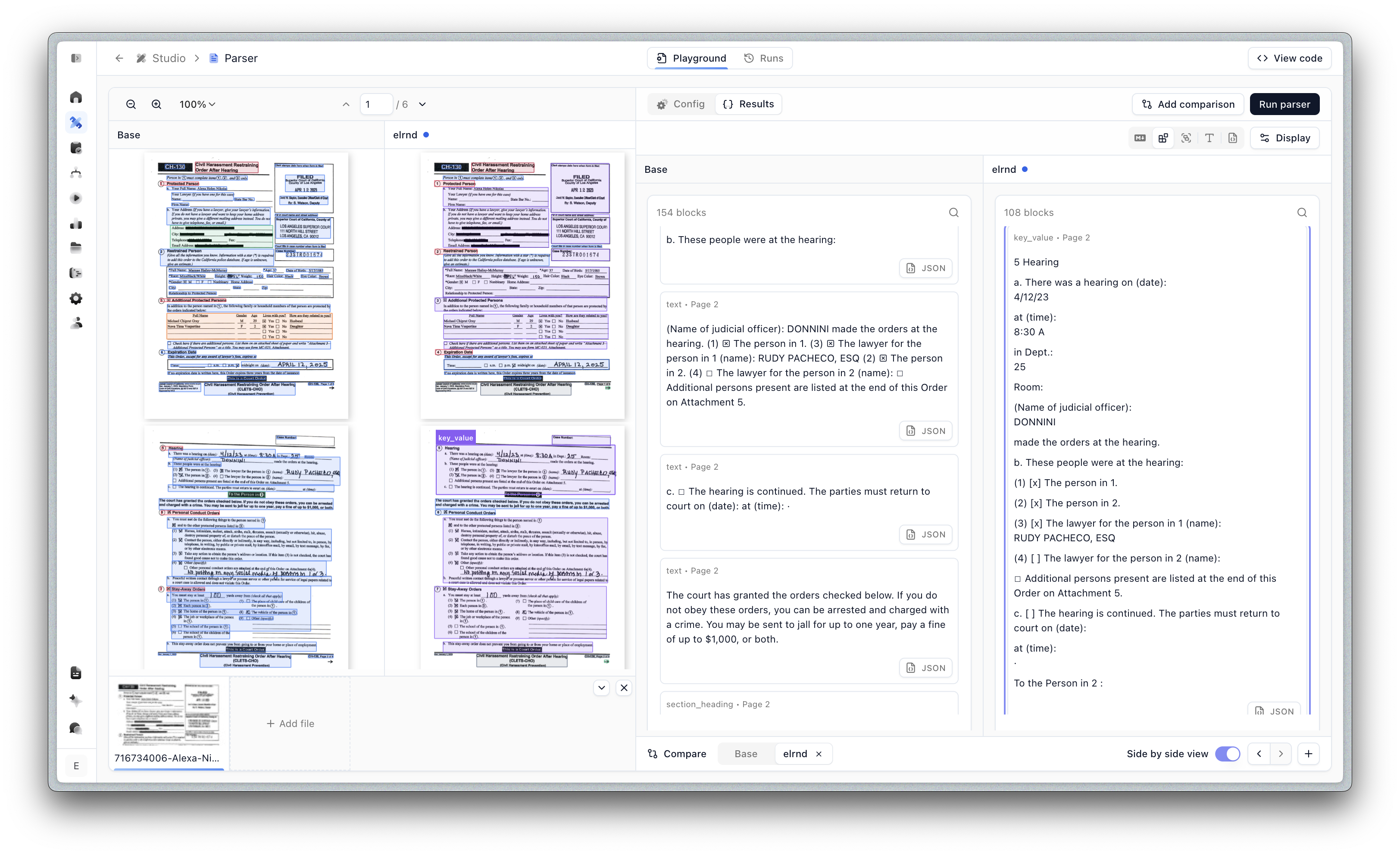This screenshot has width=1400, height=855.
Task: Open the 100% zoom level dropdown
Action: pos(198,105)
